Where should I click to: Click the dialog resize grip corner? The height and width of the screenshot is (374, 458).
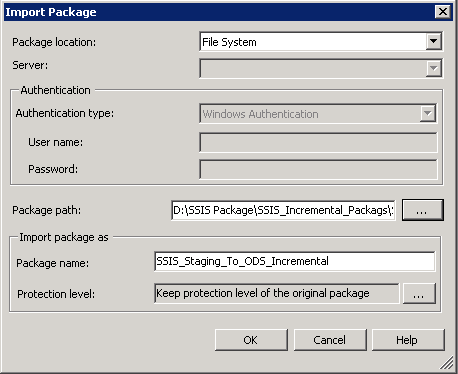tap(447, 363)
